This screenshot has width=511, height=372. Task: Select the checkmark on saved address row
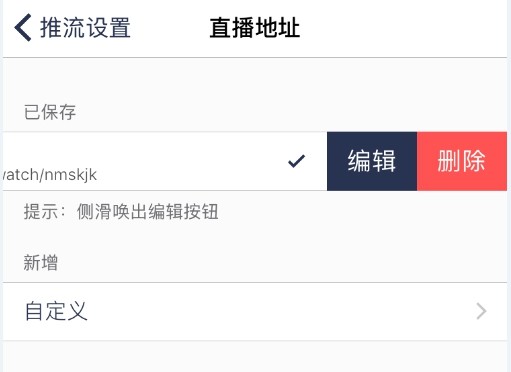296,161
